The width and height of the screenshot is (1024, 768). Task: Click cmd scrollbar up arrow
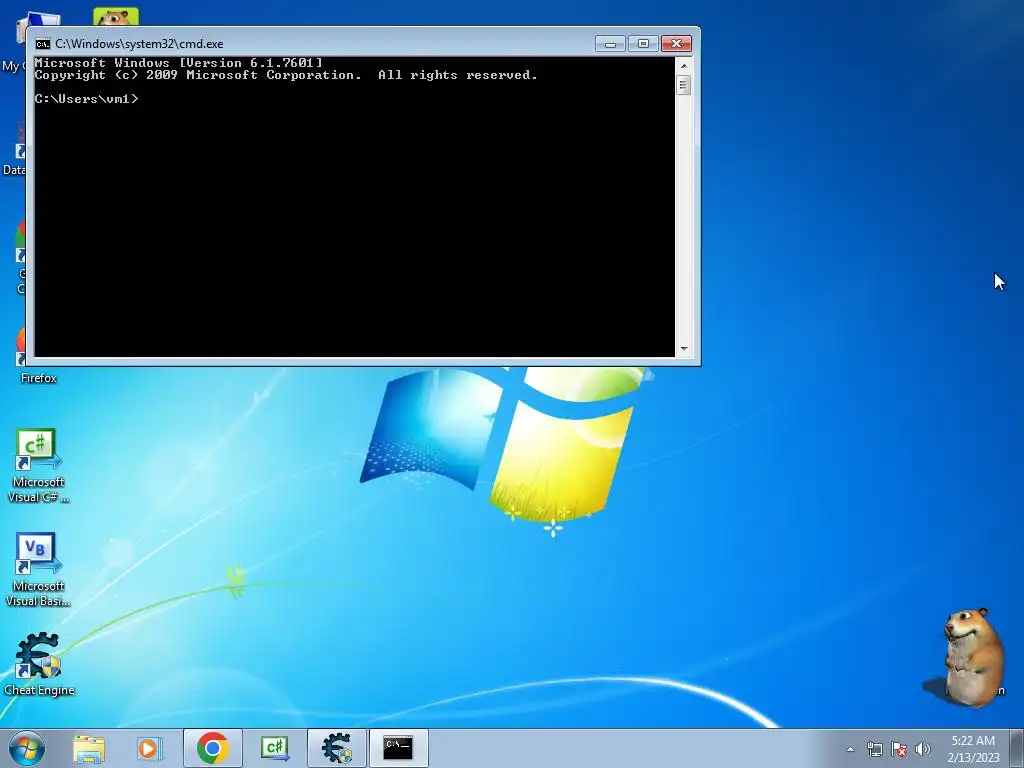tap(684, 66)
